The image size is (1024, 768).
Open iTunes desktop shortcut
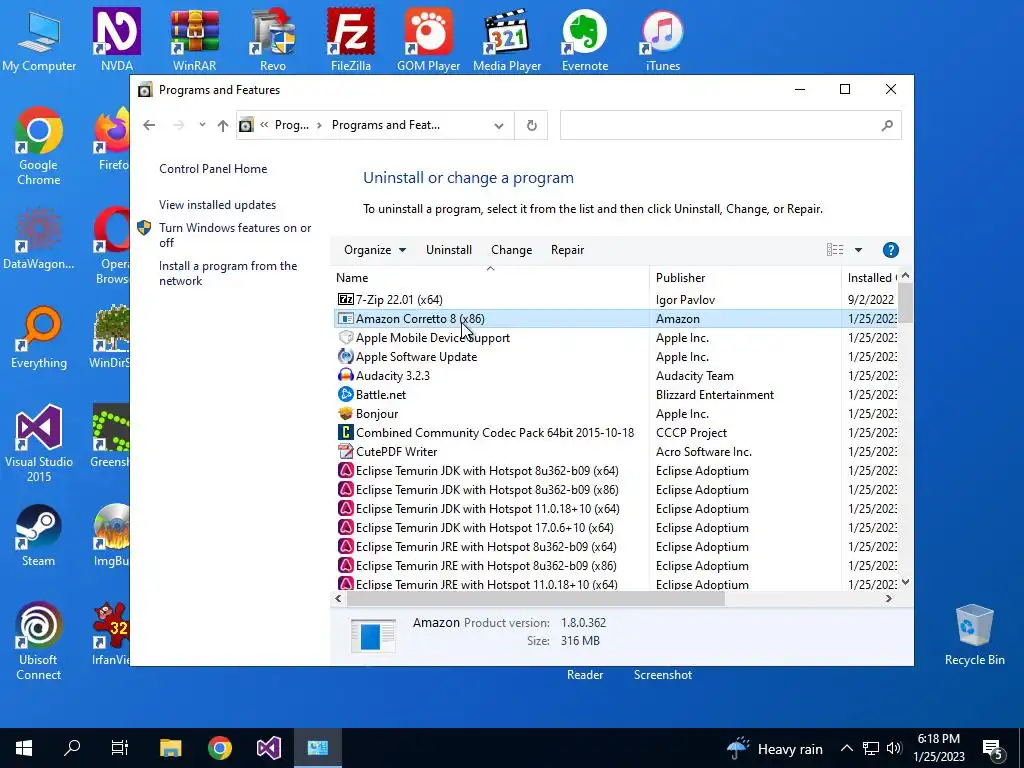pos(662,39)
